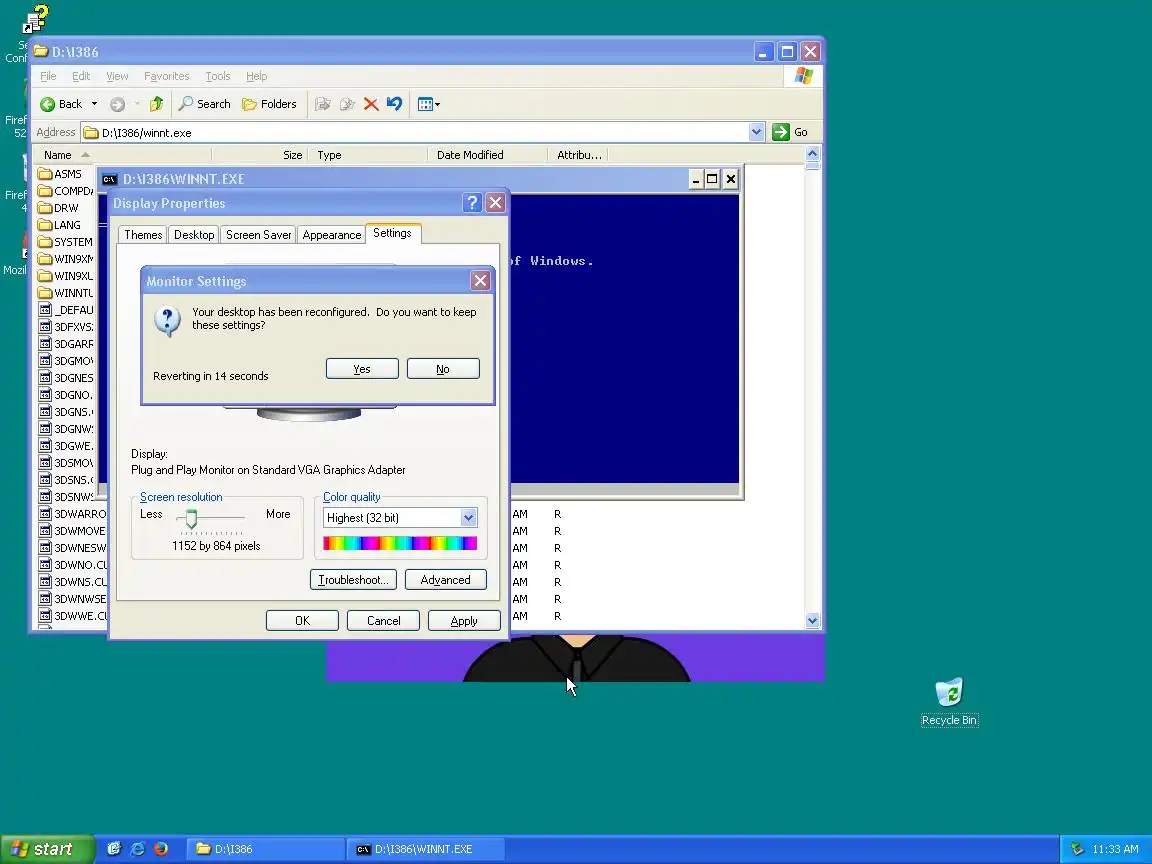Sort by Attributes column header
The image size is (1152, 864).
tap(578, 155)
